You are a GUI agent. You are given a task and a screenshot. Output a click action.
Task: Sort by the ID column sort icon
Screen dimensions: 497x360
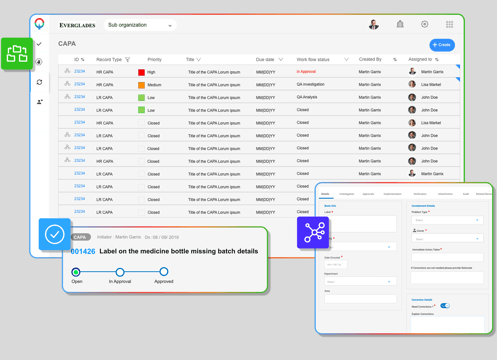click(83, 60)
